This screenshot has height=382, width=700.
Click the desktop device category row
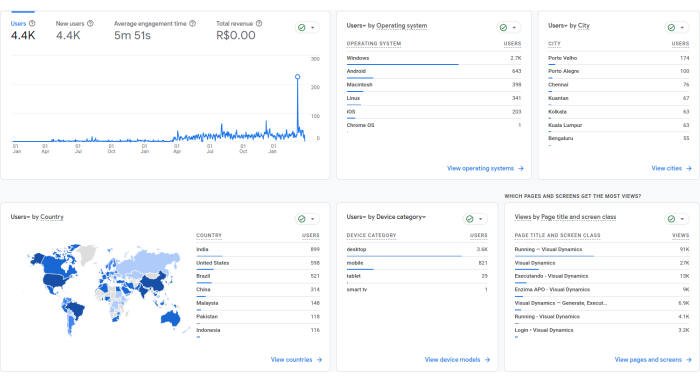[417, 250]
